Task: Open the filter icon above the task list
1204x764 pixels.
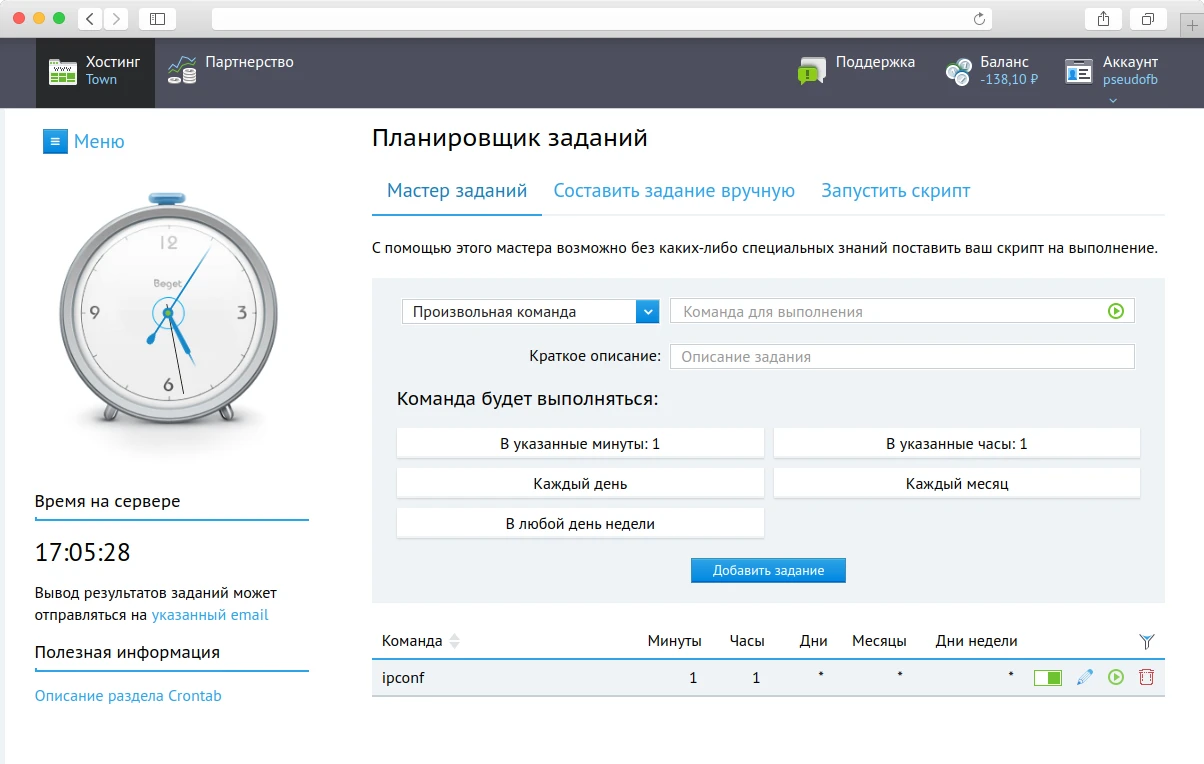Action: click(1147, 640)
